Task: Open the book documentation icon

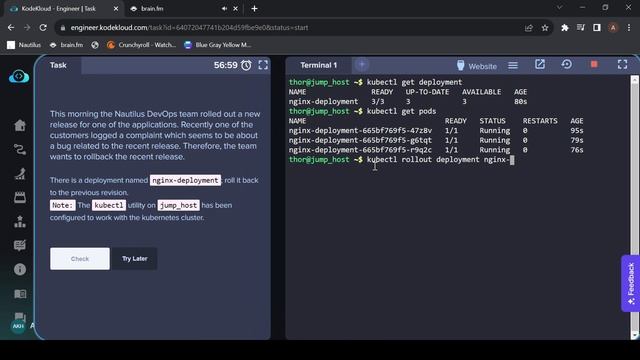Action: tap(20, 294)
